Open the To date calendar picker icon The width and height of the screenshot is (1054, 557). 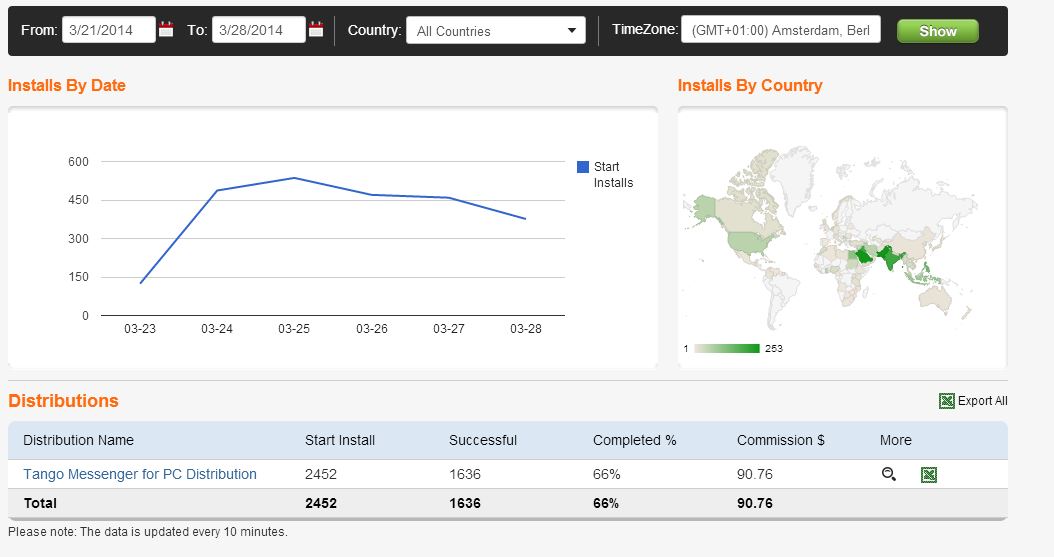tap(316, 29)
